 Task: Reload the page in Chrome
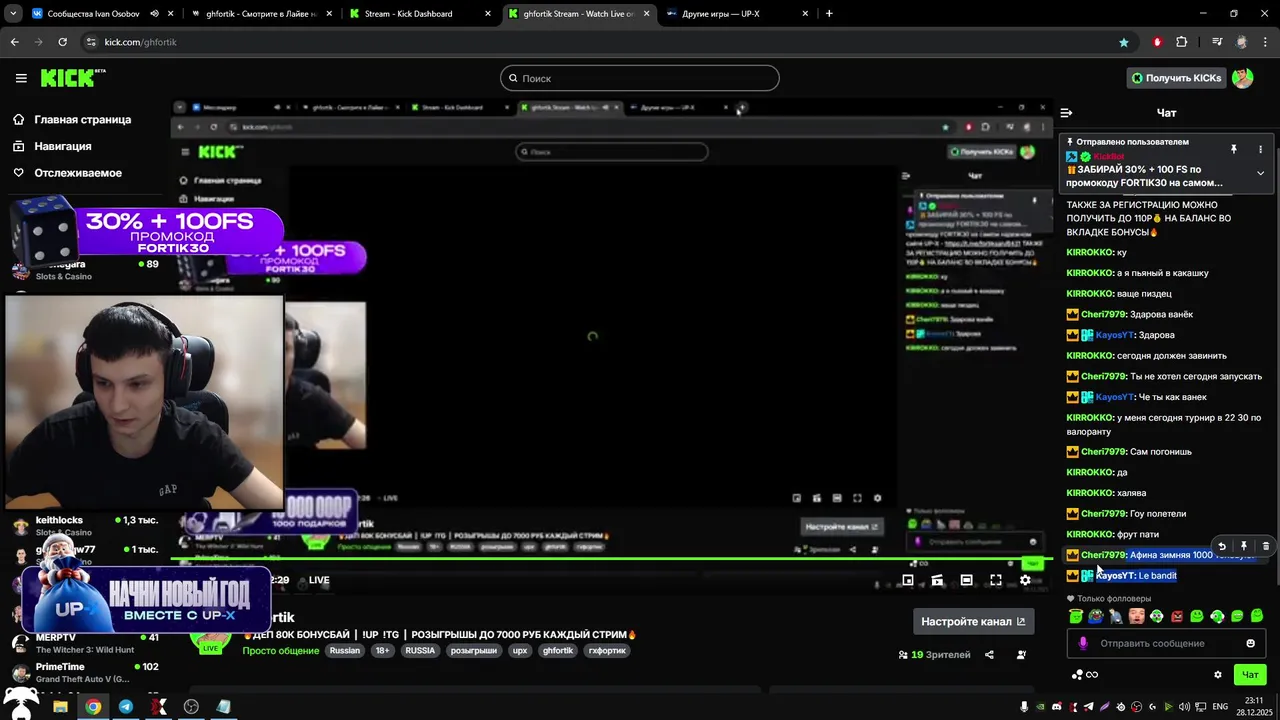click(62, 42)
